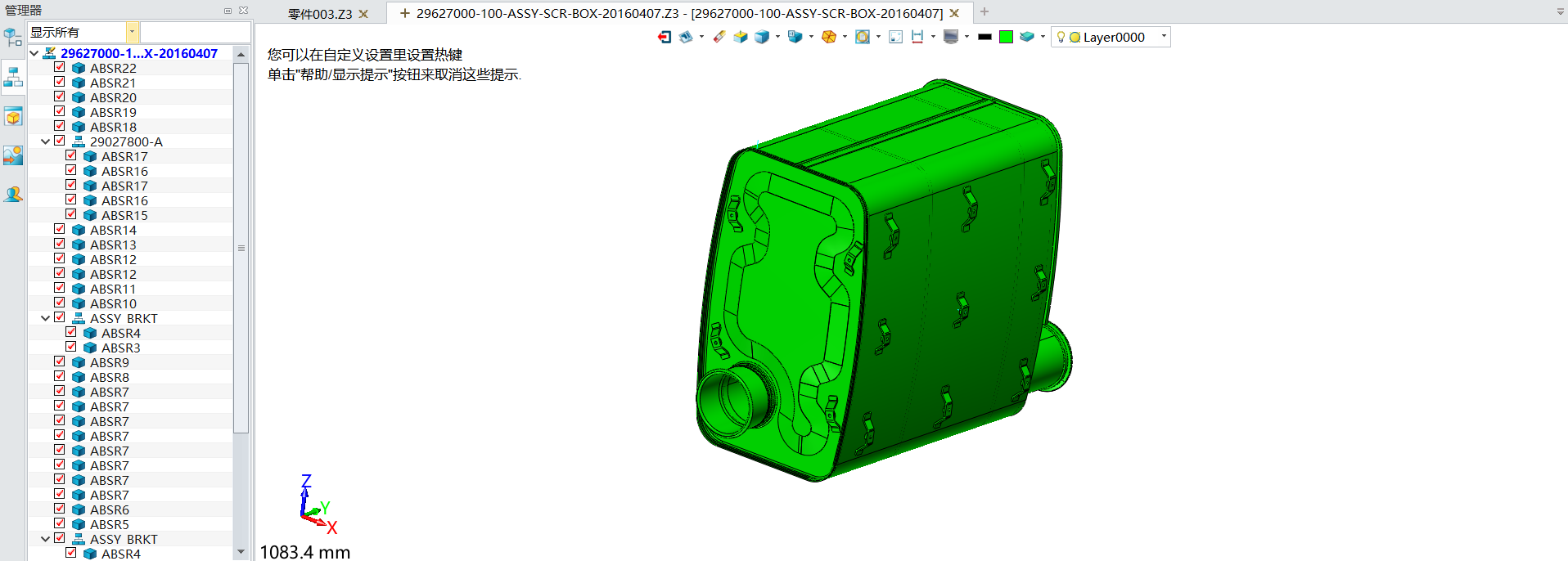This screenshot has width=1568, height=561.
Task: Open the Layer0000 layer dropdown
Action: tap(1164, 37)
